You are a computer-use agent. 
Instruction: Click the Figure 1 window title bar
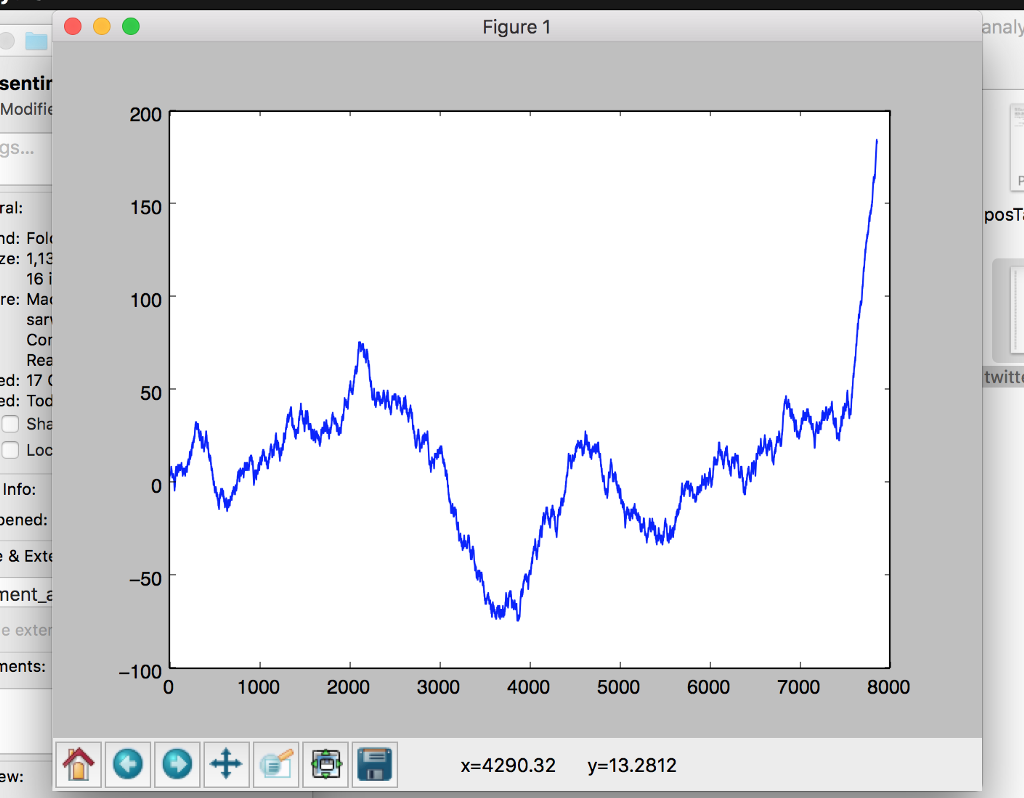(x=516, y=27)
